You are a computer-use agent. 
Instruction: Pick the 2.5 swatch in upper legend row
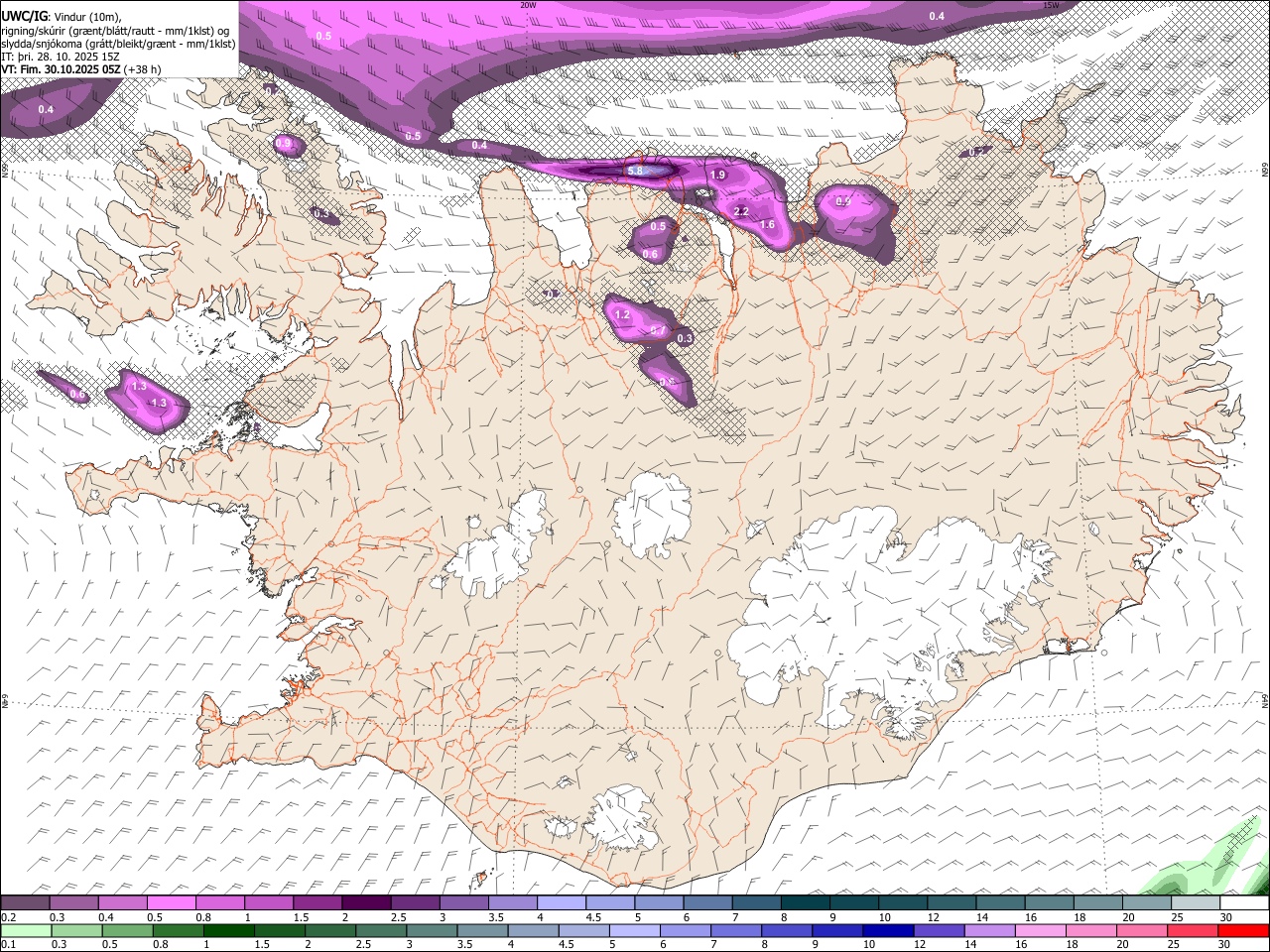coord(415,902)
